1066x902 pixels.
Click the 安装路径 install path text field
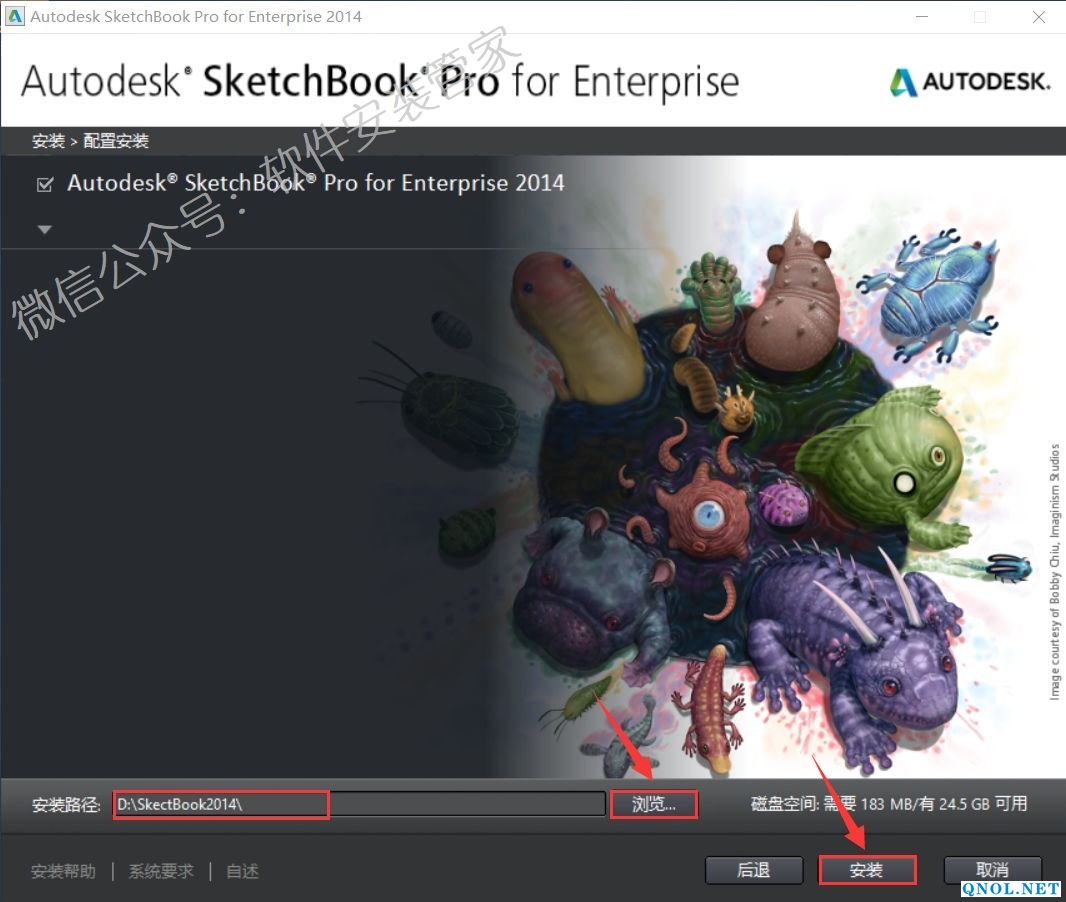pyautogui.click(x=358, y=804)
